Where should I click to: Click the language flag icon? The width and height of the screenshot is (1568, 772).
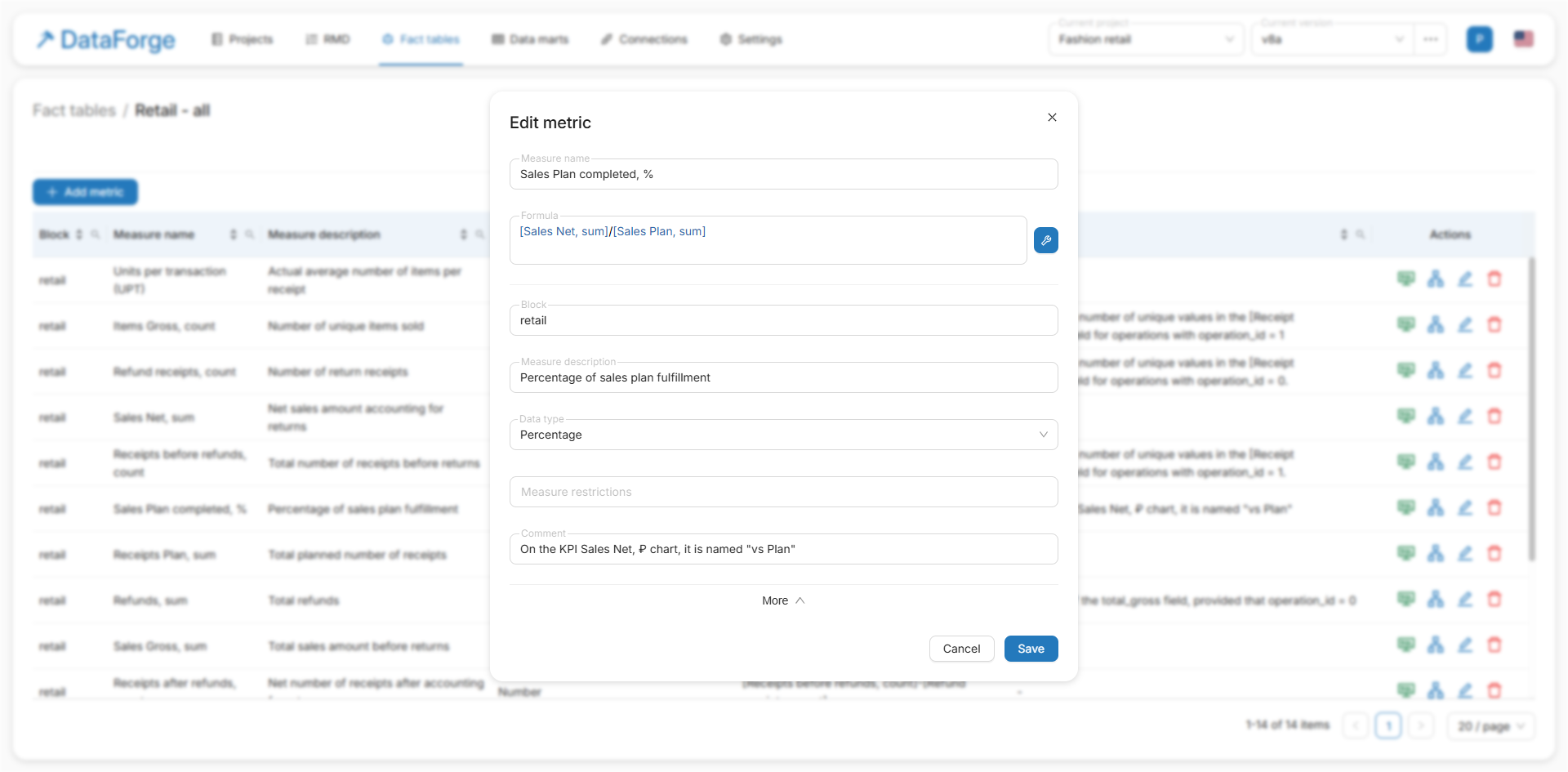(1522, 39)
